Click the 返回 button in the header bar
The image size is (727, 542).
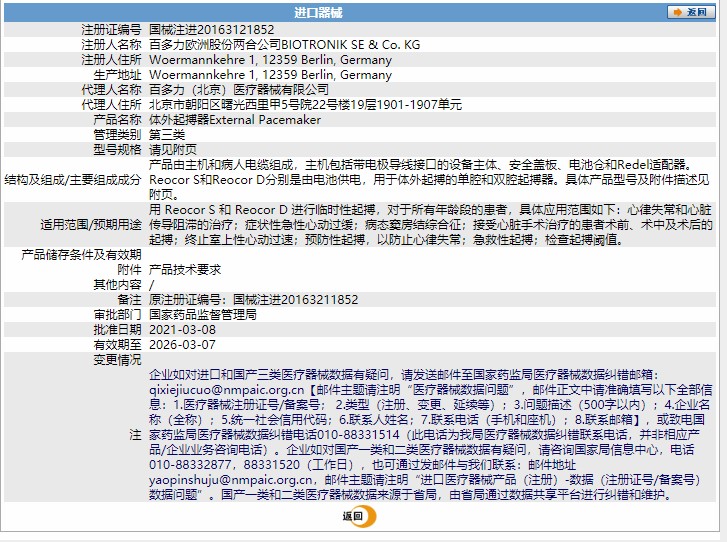(690, 12)
